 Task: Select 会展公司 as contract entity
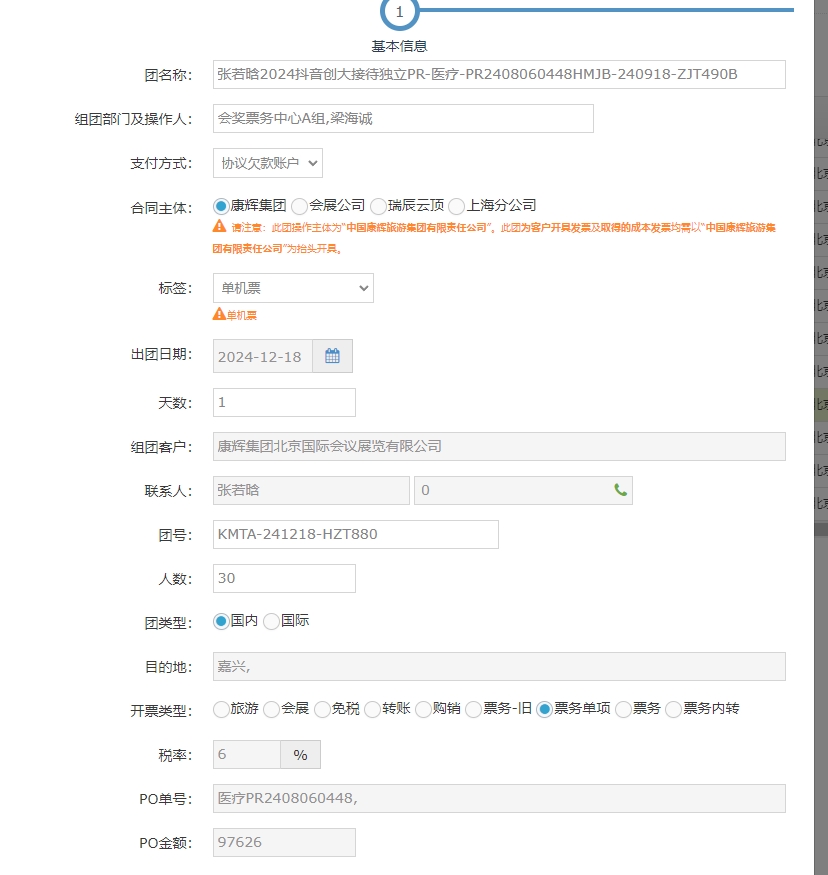(x=299, y=206)
